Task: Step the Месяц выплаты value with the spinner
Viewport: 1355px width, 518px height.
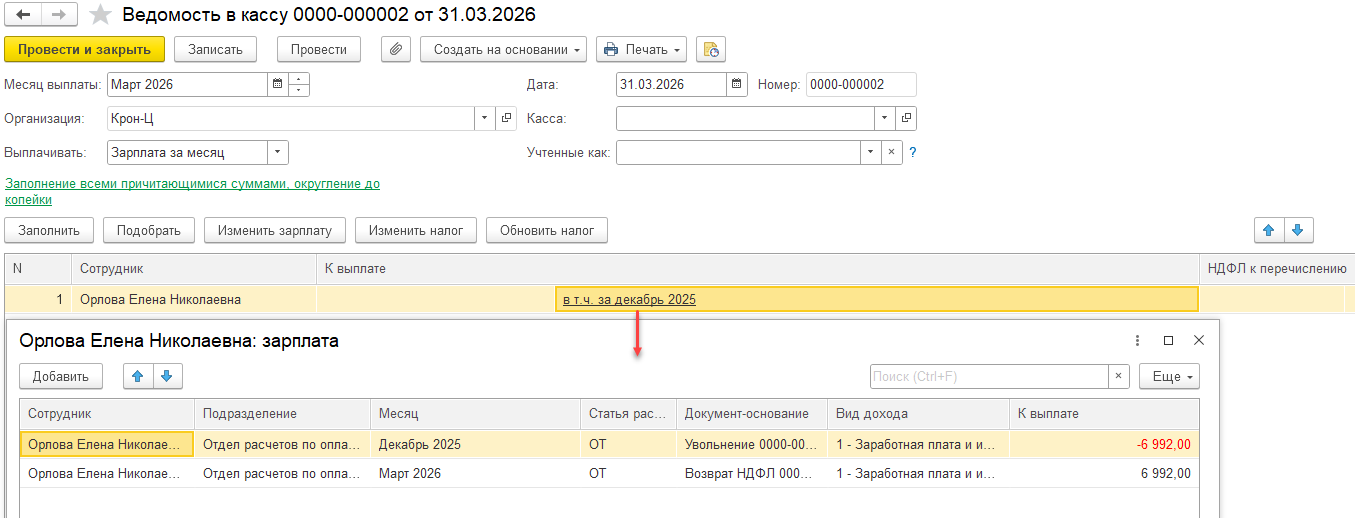Action: coord(299,85)
